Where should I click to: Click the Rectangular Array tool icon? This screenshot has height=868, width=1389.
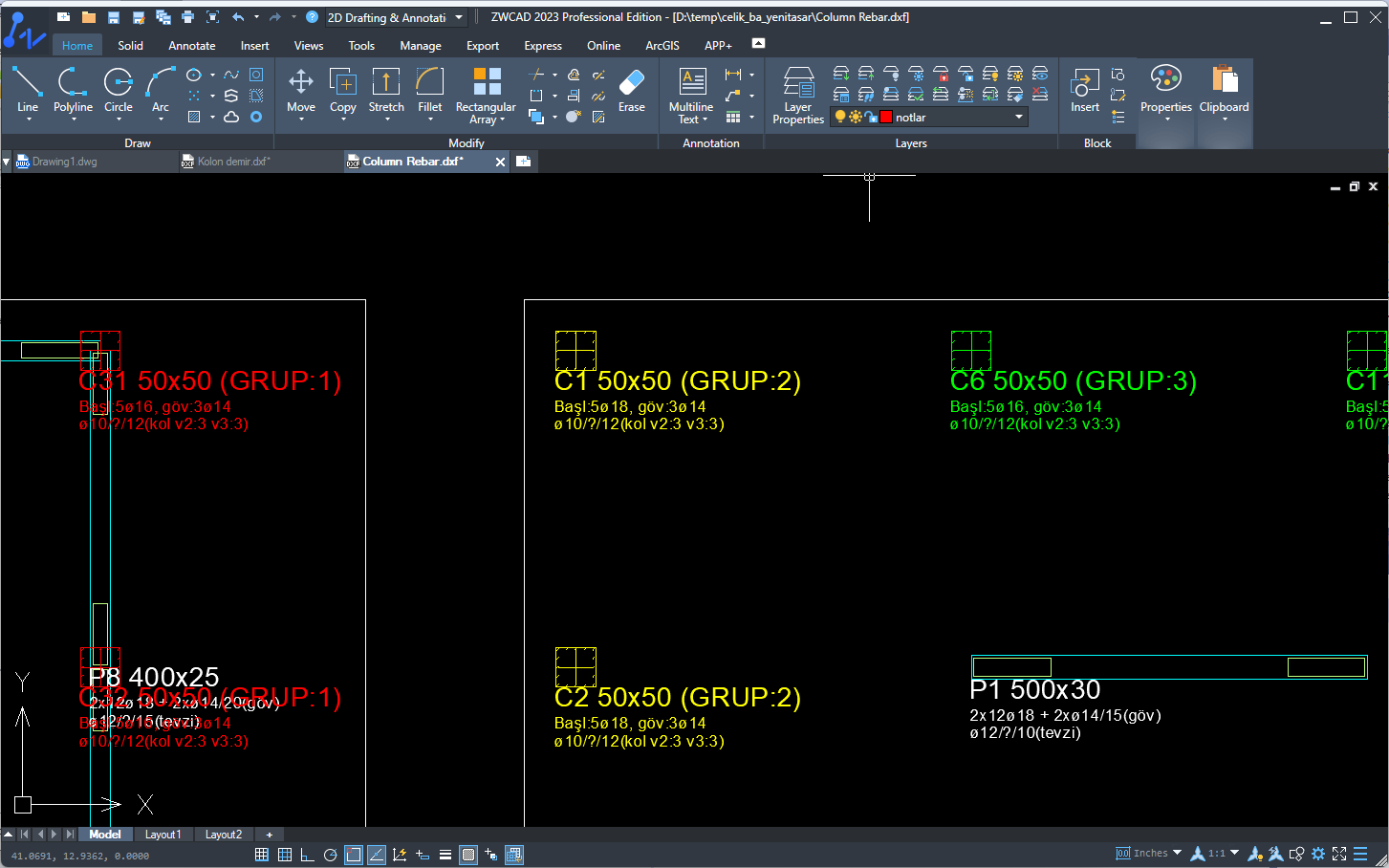[487, 81]
